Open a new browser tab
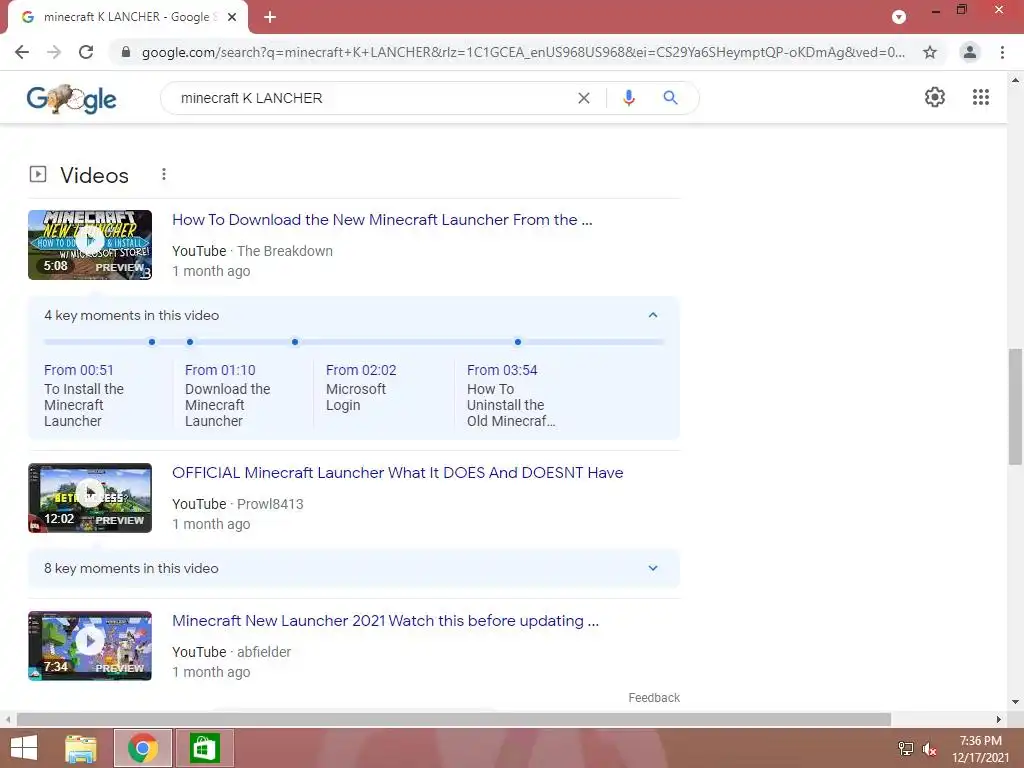The image size is (1024, 768). (270, 17)
